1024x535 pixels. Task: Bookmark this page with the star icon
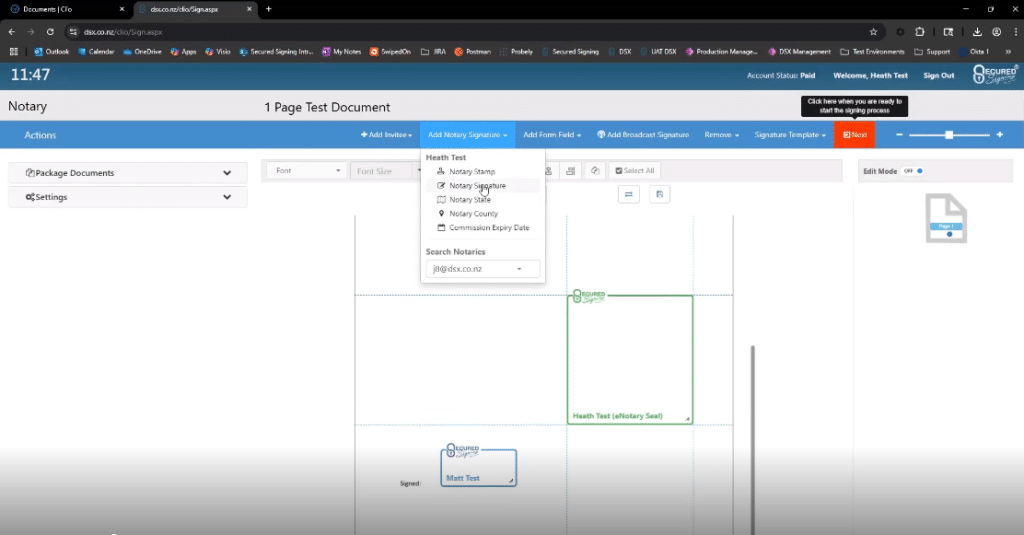click(873, 31)
